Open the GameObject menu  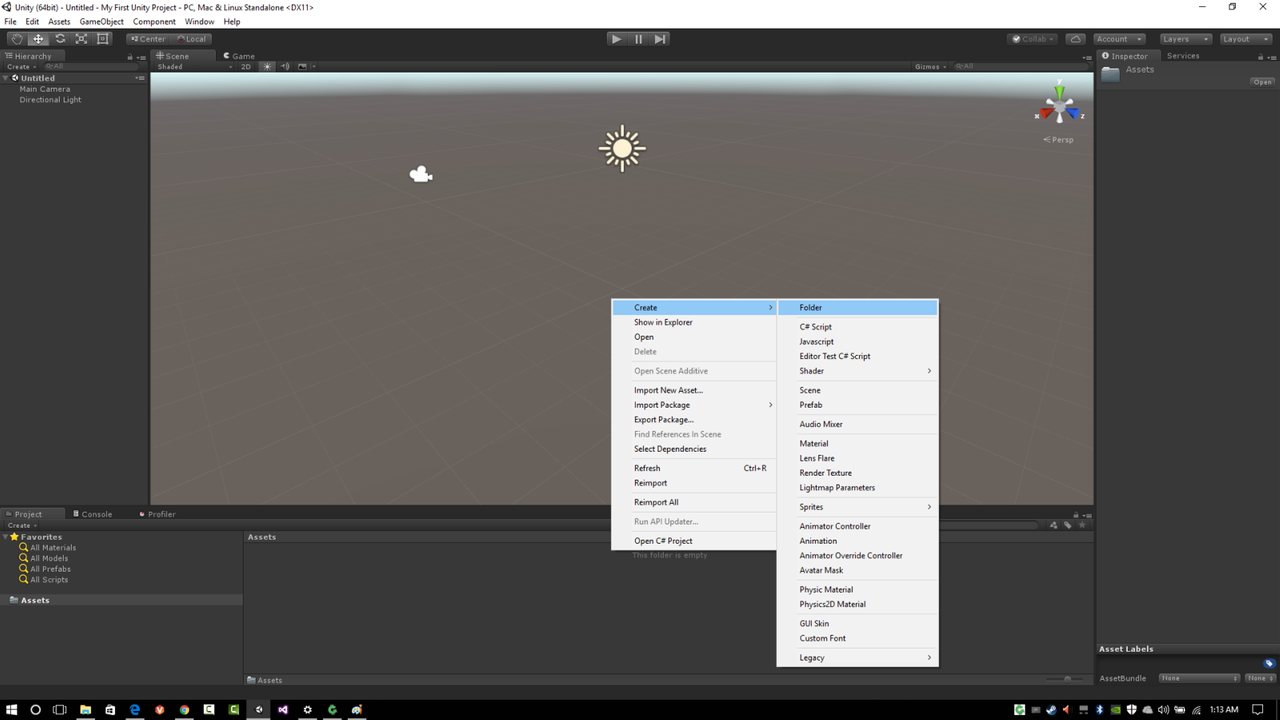tap(101, 21)
